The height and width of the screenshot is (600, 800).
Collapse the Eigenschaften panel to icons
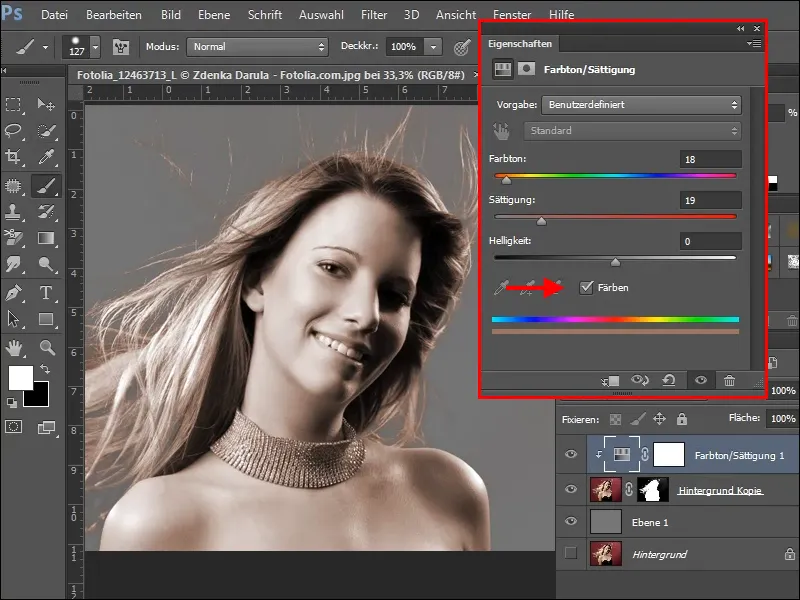point(740,29)
